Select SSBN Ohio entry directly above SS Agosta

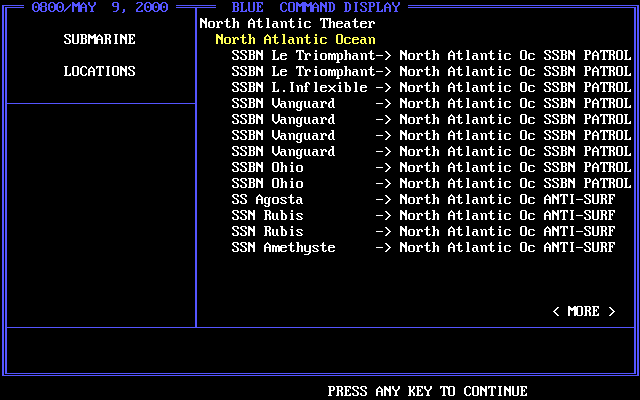267,183
